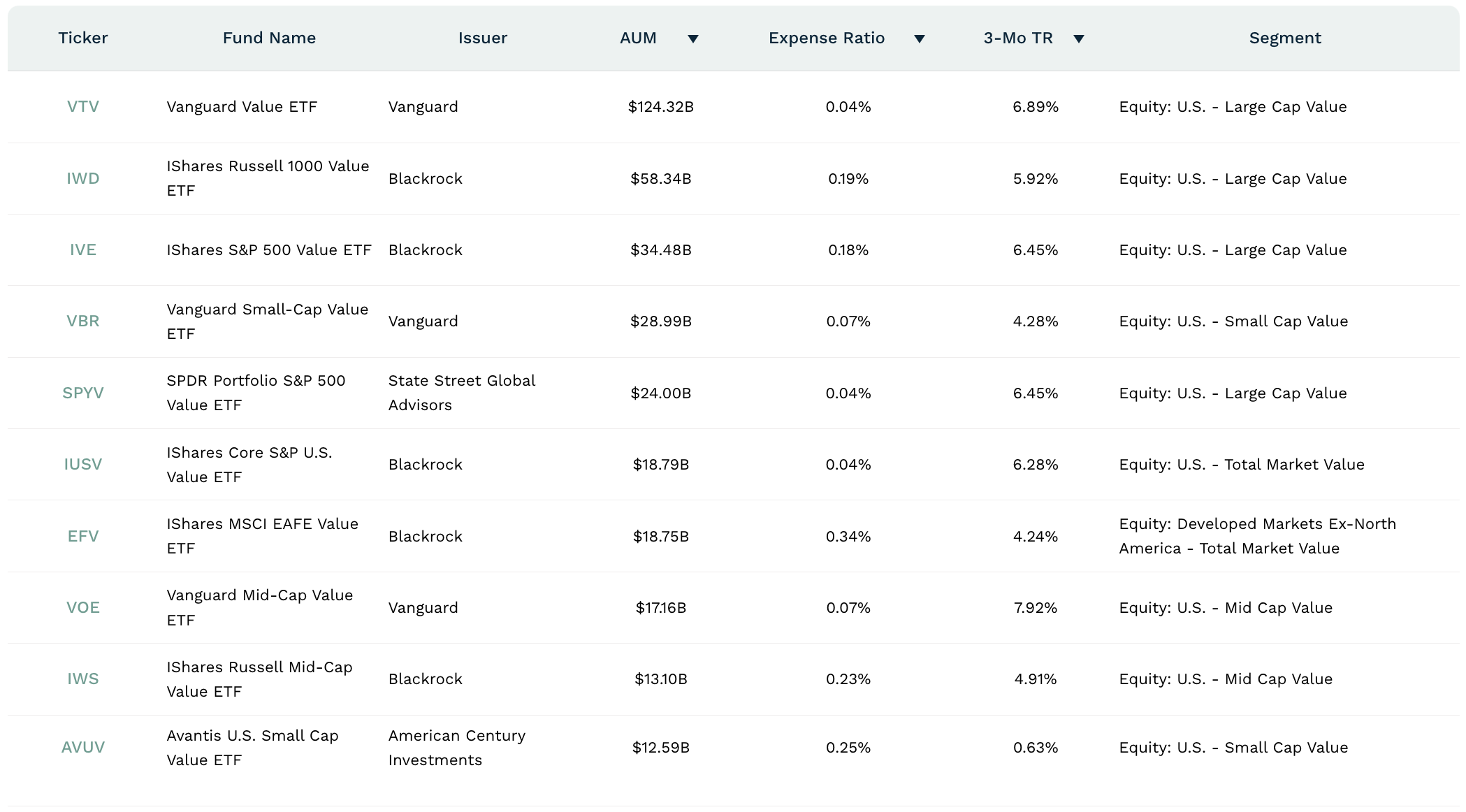Sort by AUM using the arrow

click(x=692, y=38)
